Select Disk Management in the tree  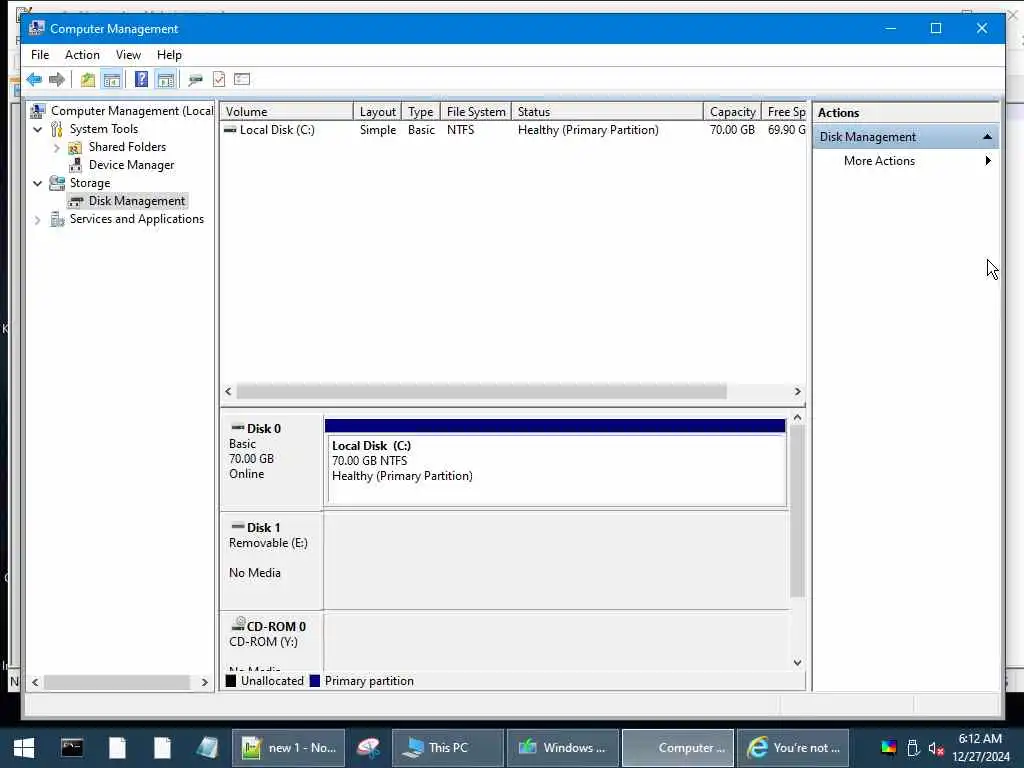(136, 201)
